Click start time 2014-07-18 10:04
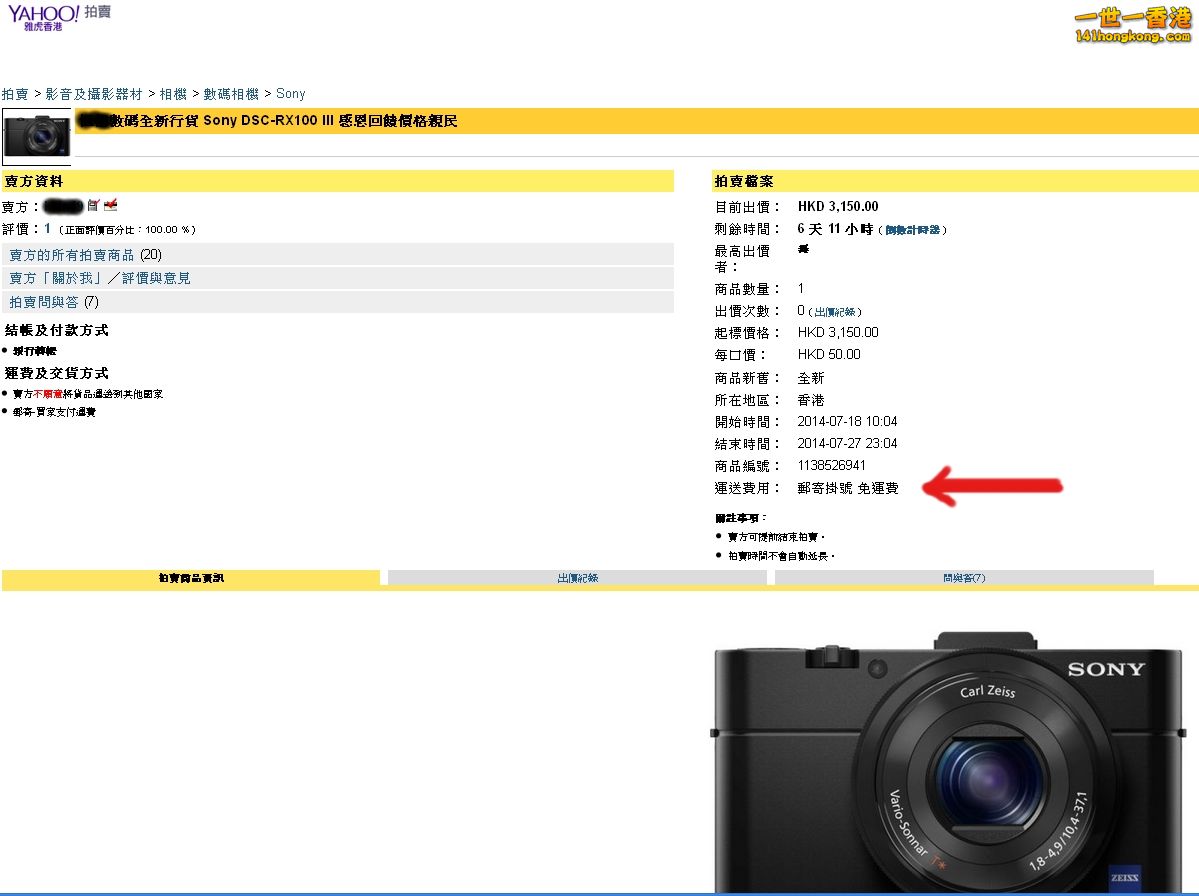Image resolution: width=1199 pixels, height=896 pixels. [x=847, y=421]
